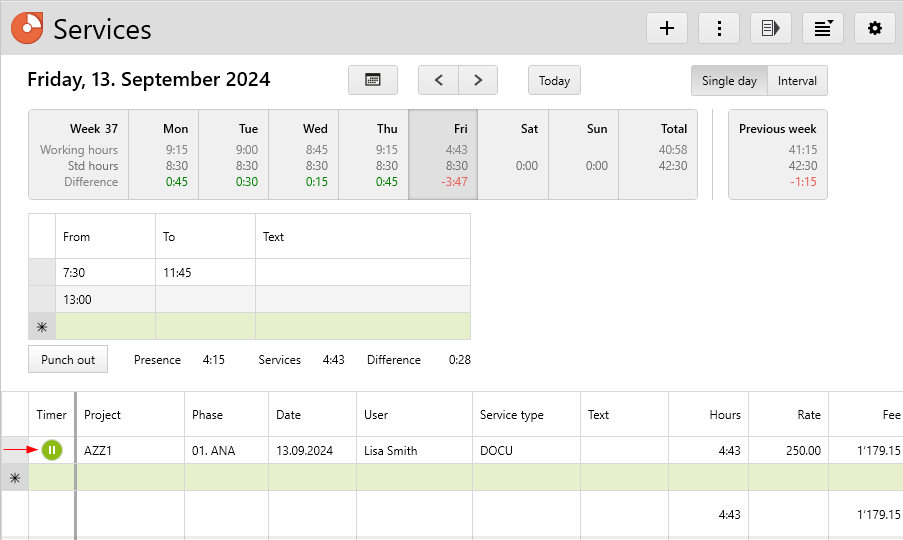
Task: Click the plus icon to add service
Action: (667, 28)
